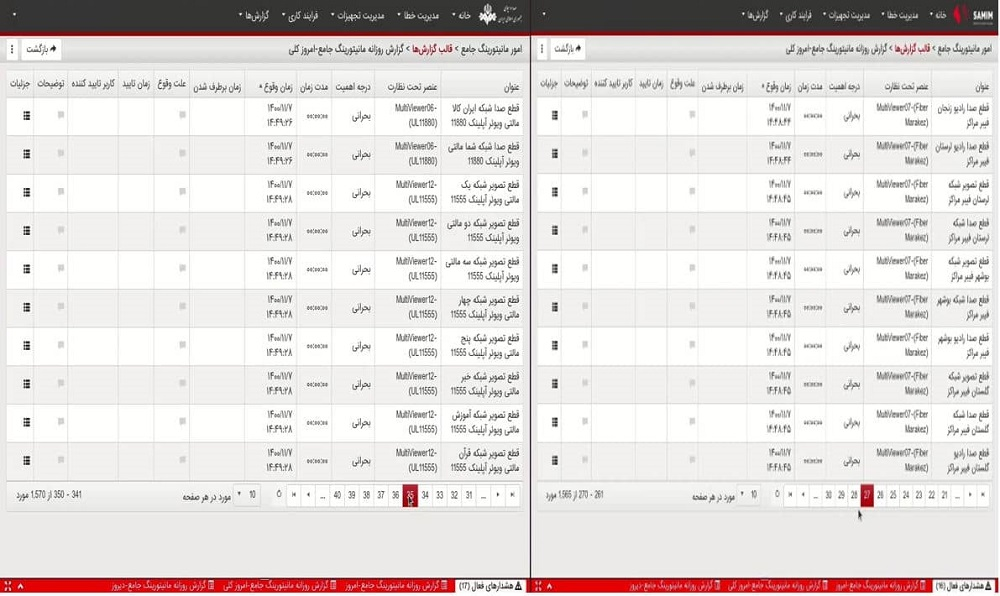Switch to هشدارهای فعال (17) tab in left window
Screen dimensions: 1000x596
point(491,586)
